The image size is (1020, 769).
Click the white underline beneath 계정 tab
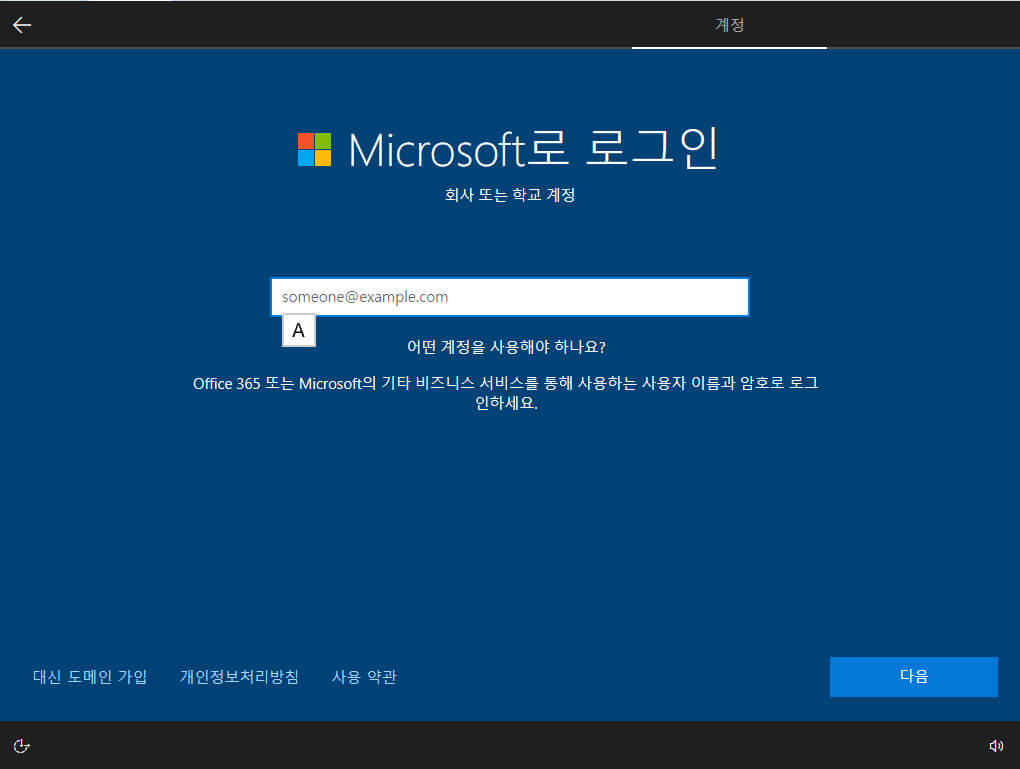click(x=729, y=47)
